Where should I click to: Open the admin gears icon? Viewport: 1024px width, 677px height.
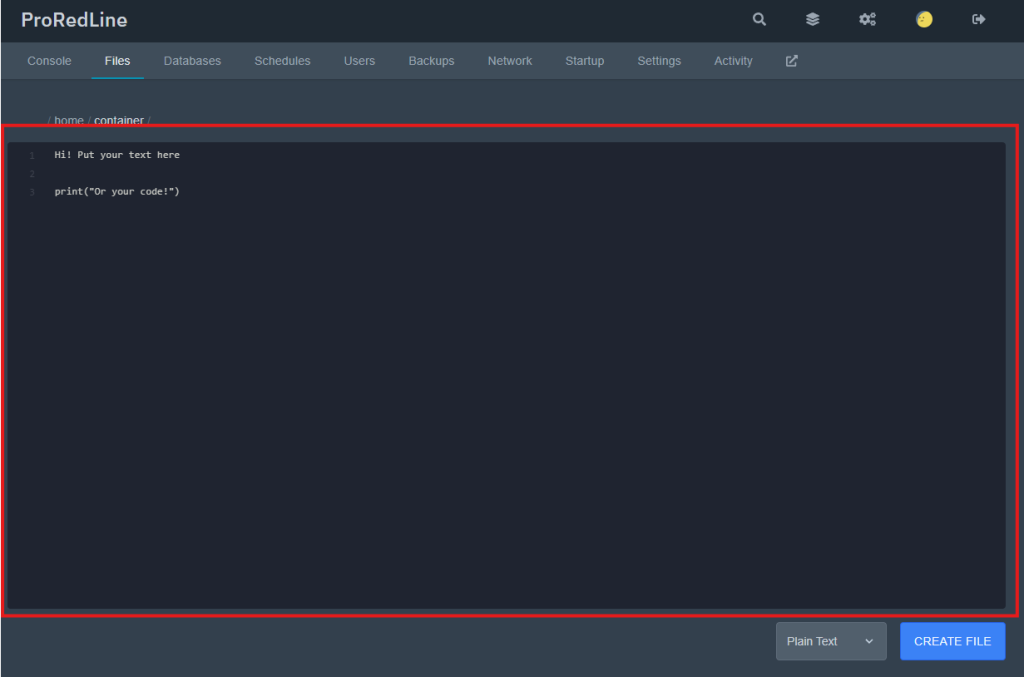point(867,20)
